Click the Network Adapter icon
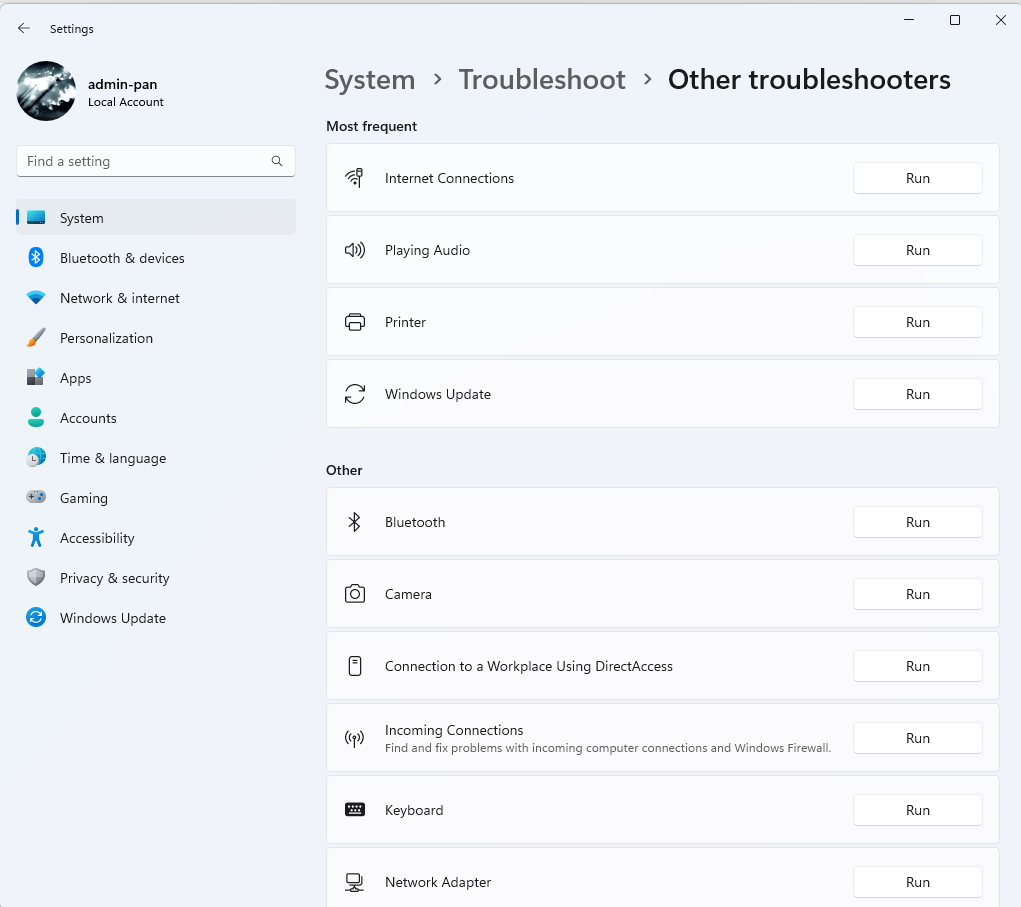This screenshot has width=1021, height=907. [x=355, y=882]
